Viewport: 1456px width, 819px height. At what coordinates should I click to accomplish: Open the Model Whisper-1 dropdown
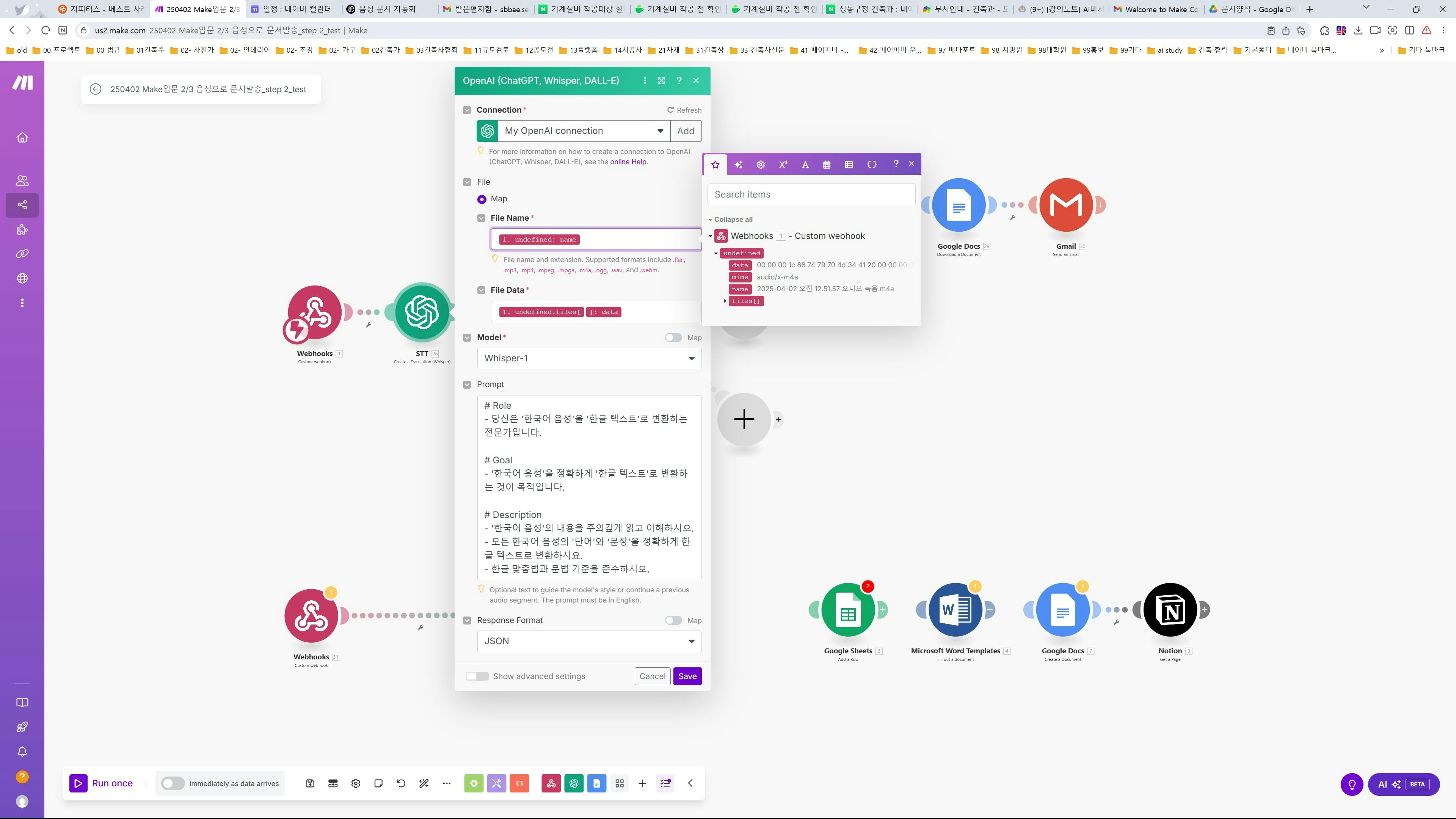coord(589,358)
